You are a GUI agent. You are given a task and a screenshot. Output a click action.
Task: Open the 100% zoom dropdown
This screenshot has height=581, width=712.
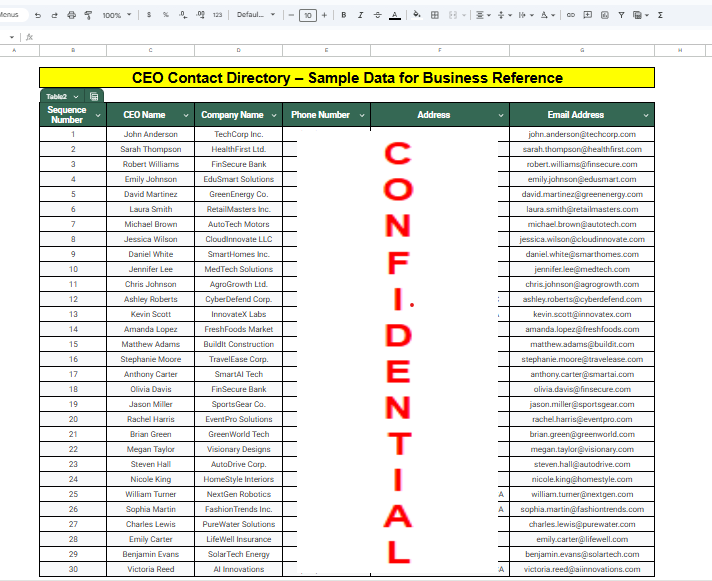117,15
